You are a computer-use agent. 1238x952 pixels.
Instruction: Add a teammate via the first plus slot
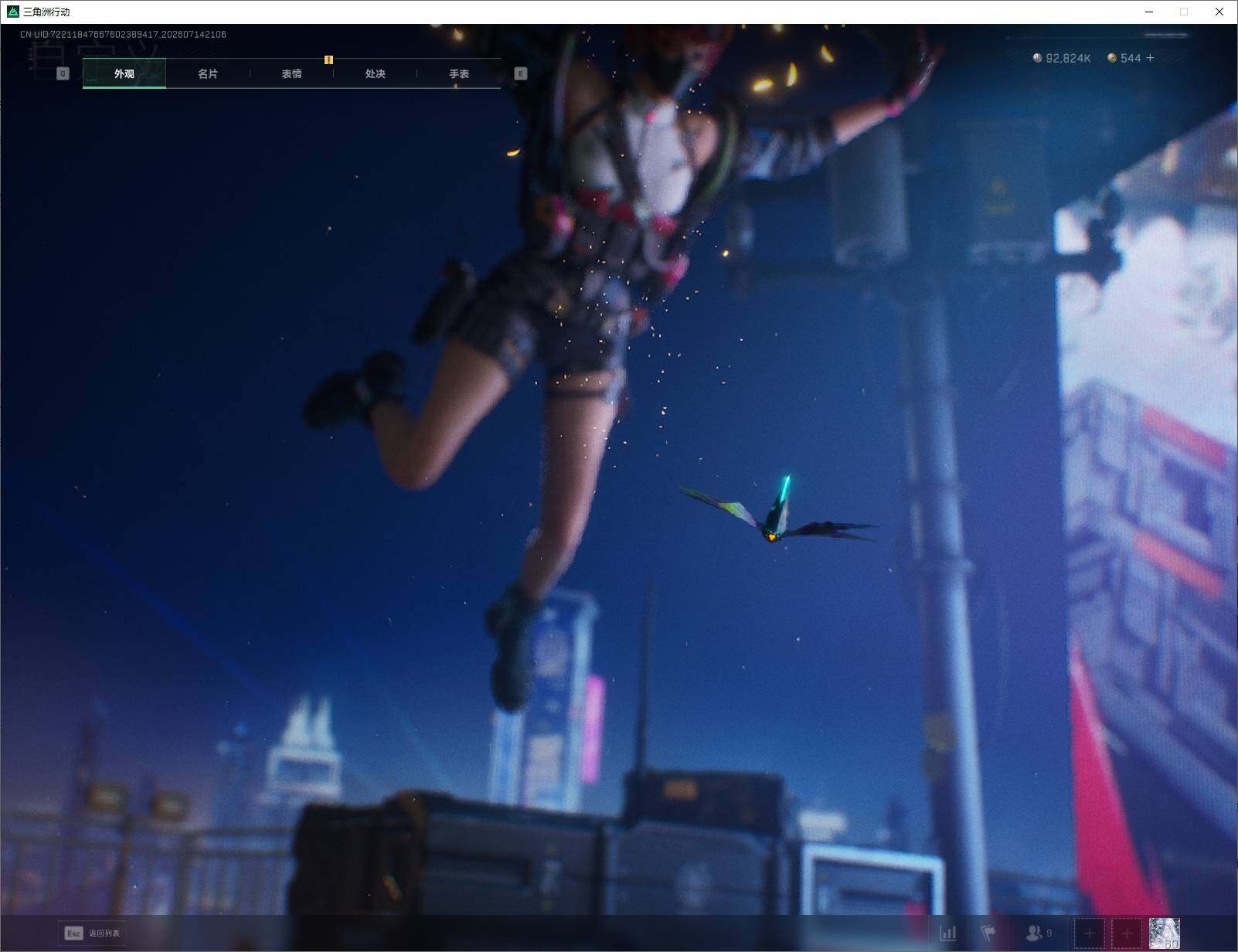(x=1090, y=934)
